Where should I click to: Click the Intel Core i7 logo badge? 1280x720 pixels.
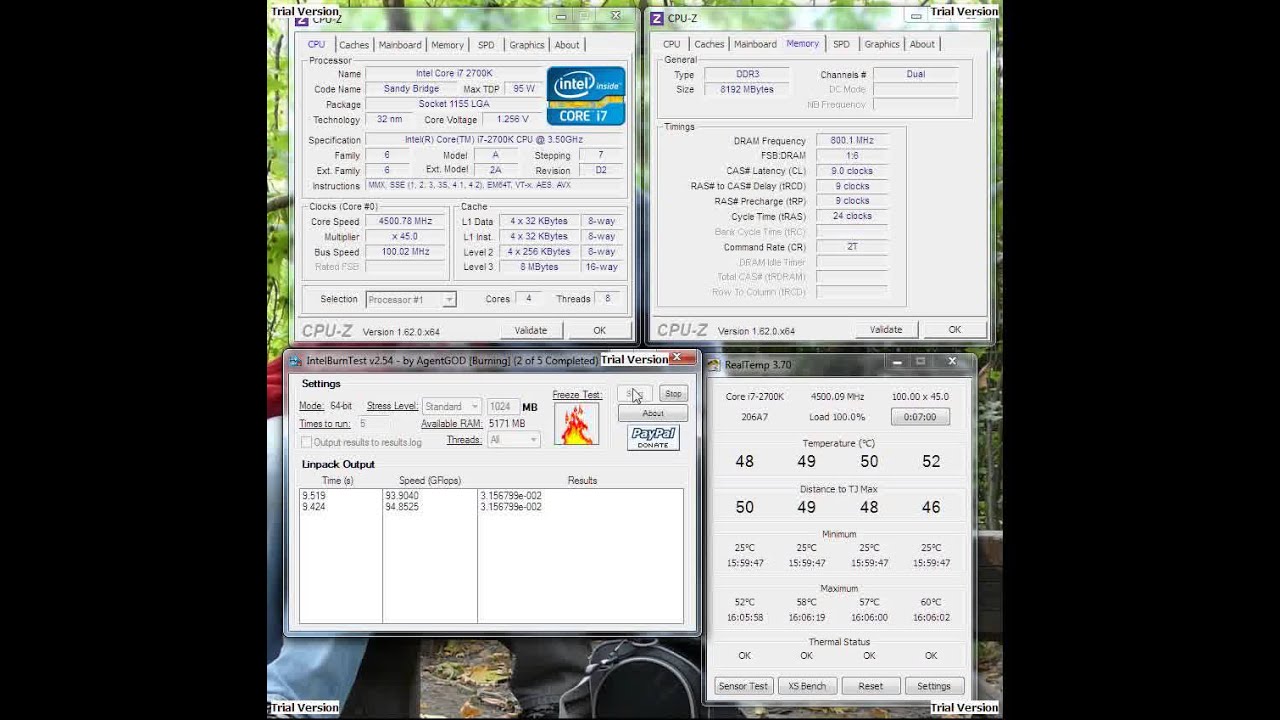586,96
